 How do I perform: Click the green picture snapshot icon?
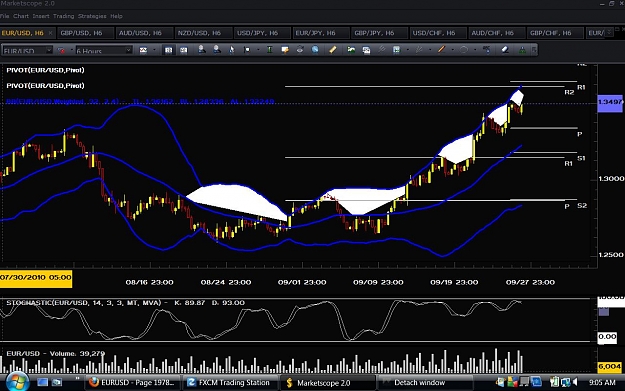point(351,50)
